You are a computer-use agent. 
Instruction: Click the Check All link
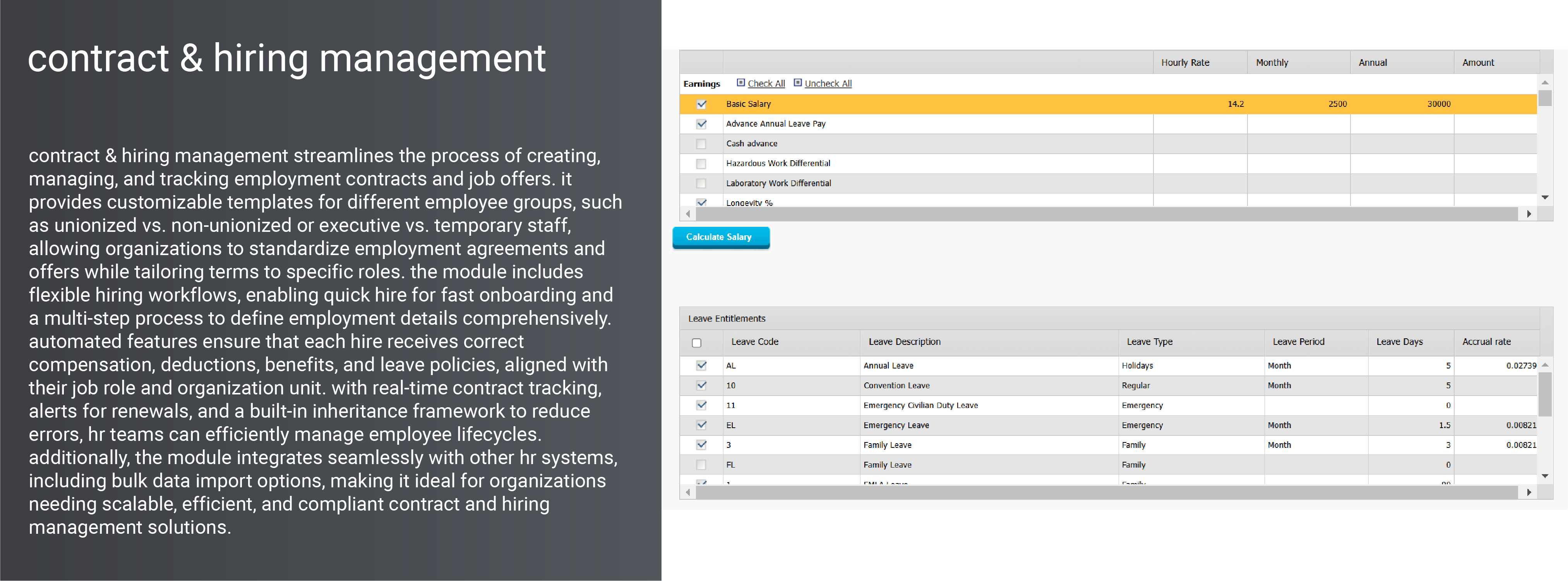pos(766,84)
